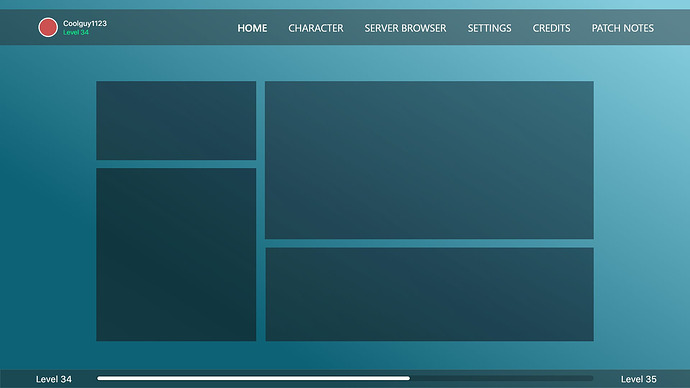
Task: Click the gap between left and right panels
Action: pyautogui.click(x=261, y=211)
